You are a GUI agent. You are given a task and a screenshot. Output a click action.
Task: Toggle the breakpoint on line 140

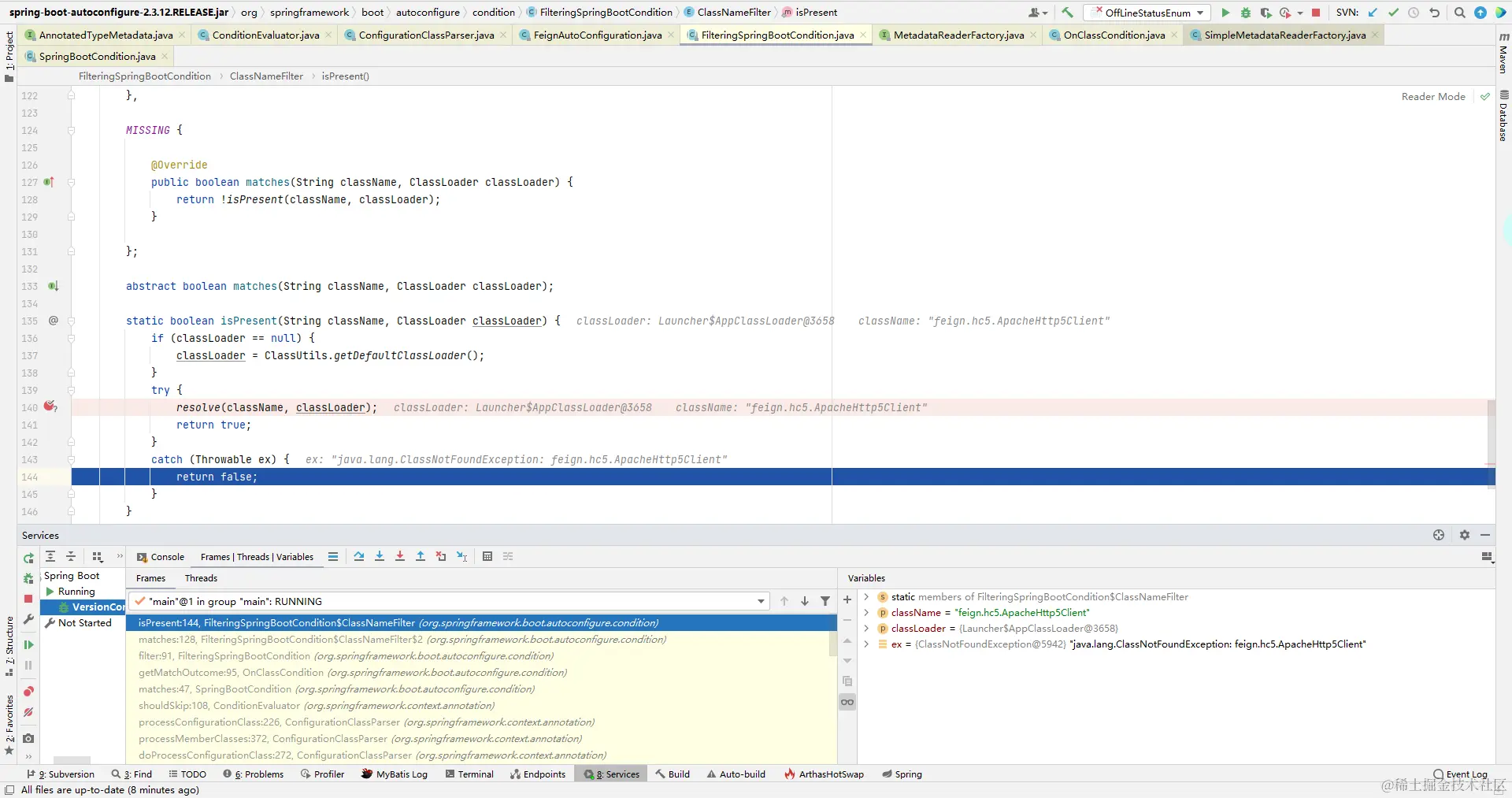(50, 406)
